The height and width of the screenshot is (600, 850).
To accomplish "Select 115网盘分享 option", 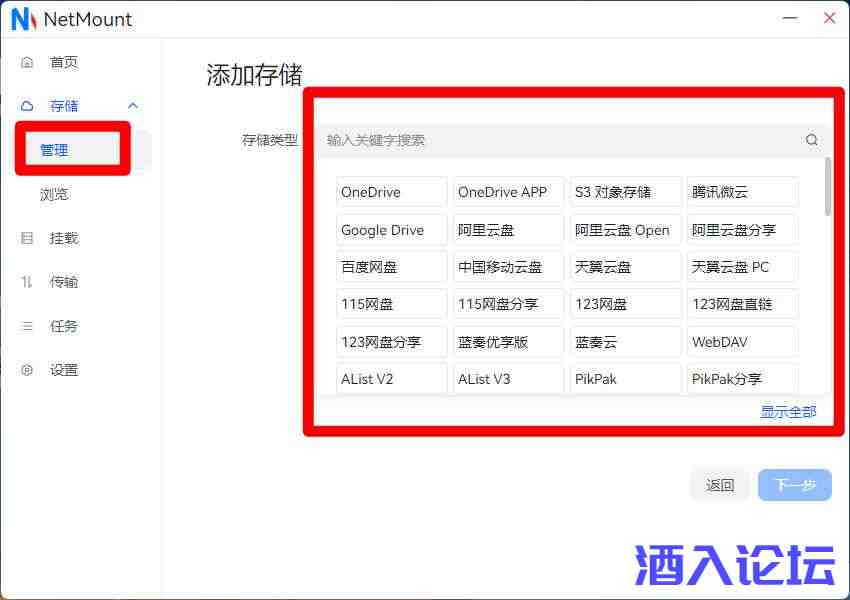I will 508,304.
